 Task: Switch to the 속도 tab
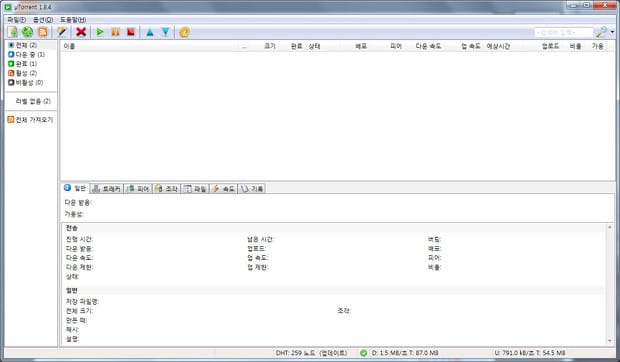pyautogui.click(x=224, y=189)
